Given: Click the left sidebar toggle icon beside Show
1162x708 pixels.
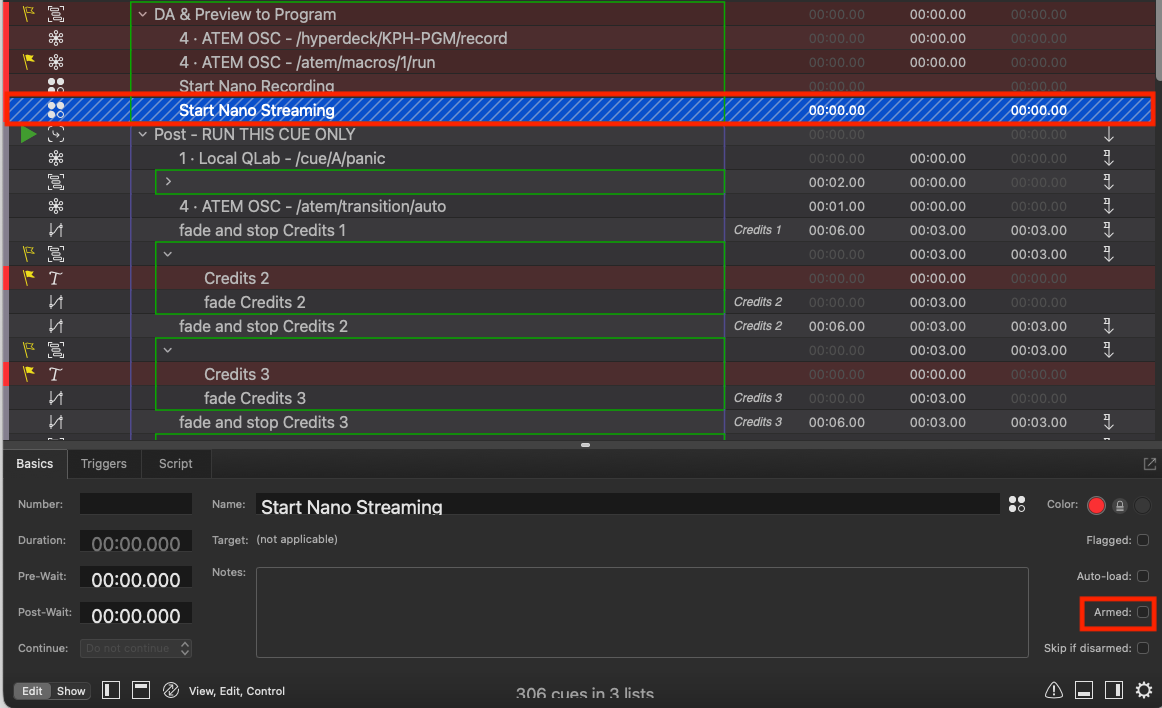Looking at the screenshot, I should pos(111,690).
